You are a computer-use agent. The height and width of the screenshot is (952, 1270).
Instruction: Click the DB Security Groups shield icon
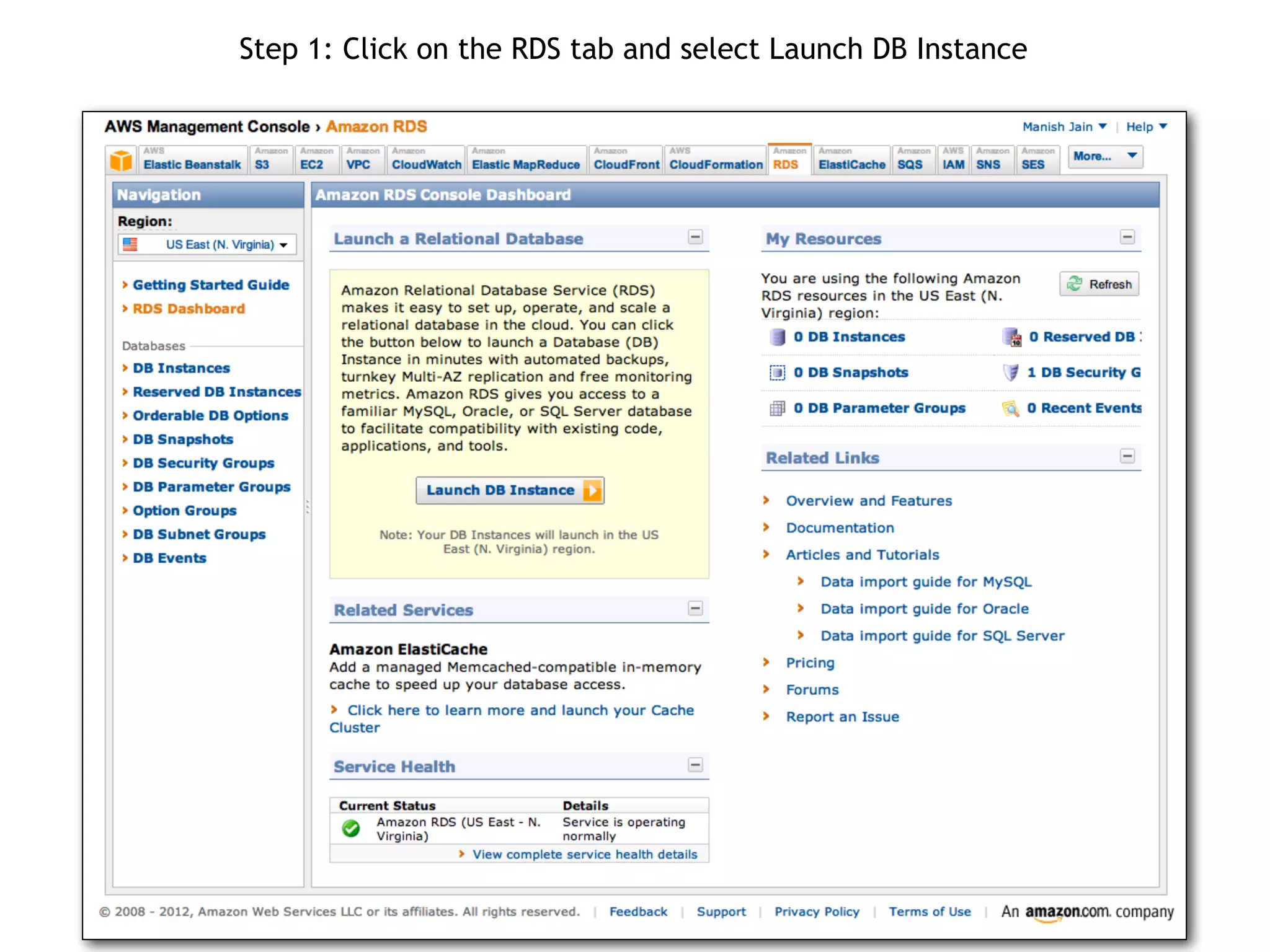[1011, 372]
